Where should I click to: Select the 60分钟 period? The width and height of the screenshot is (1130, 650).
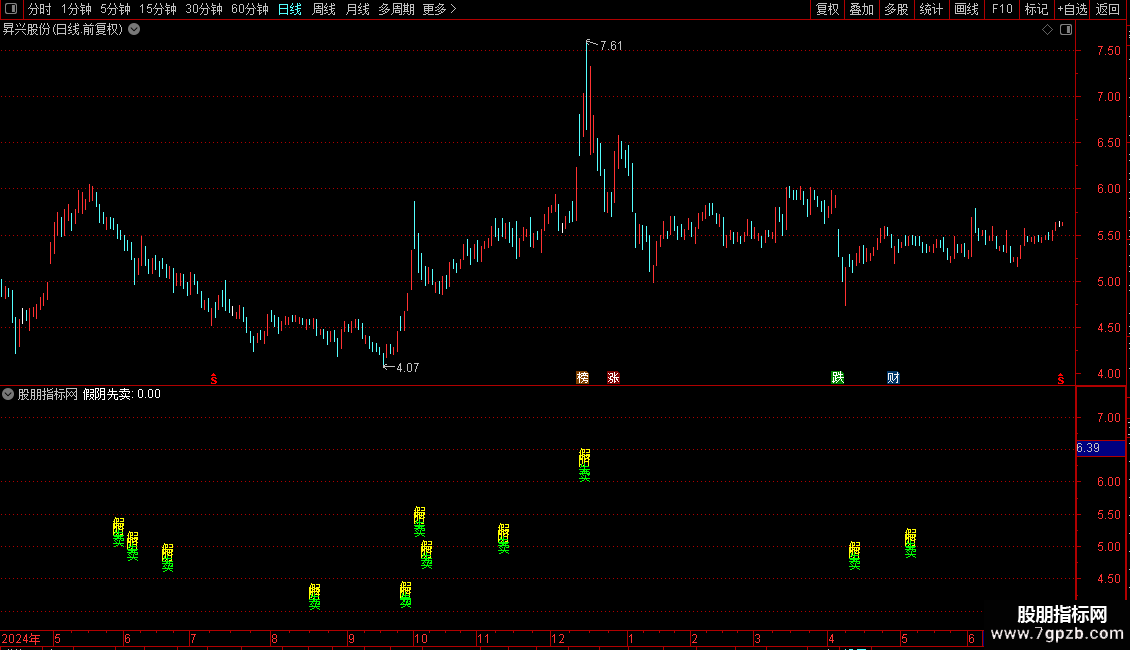[250, 9]
